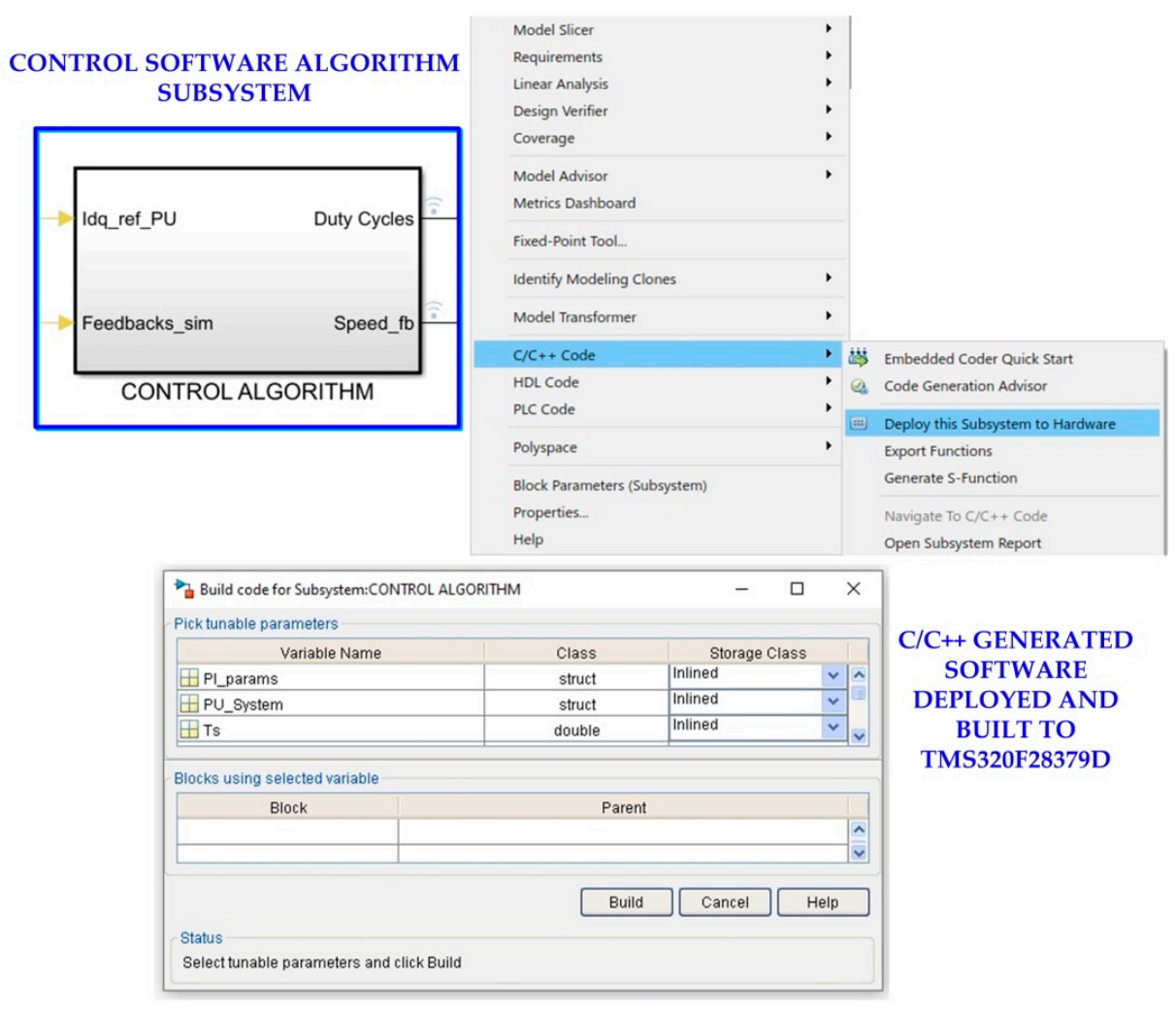Select Deploy this Subsystem to Hardware
The image size is (1176, 1010).
tap(999, 424)
